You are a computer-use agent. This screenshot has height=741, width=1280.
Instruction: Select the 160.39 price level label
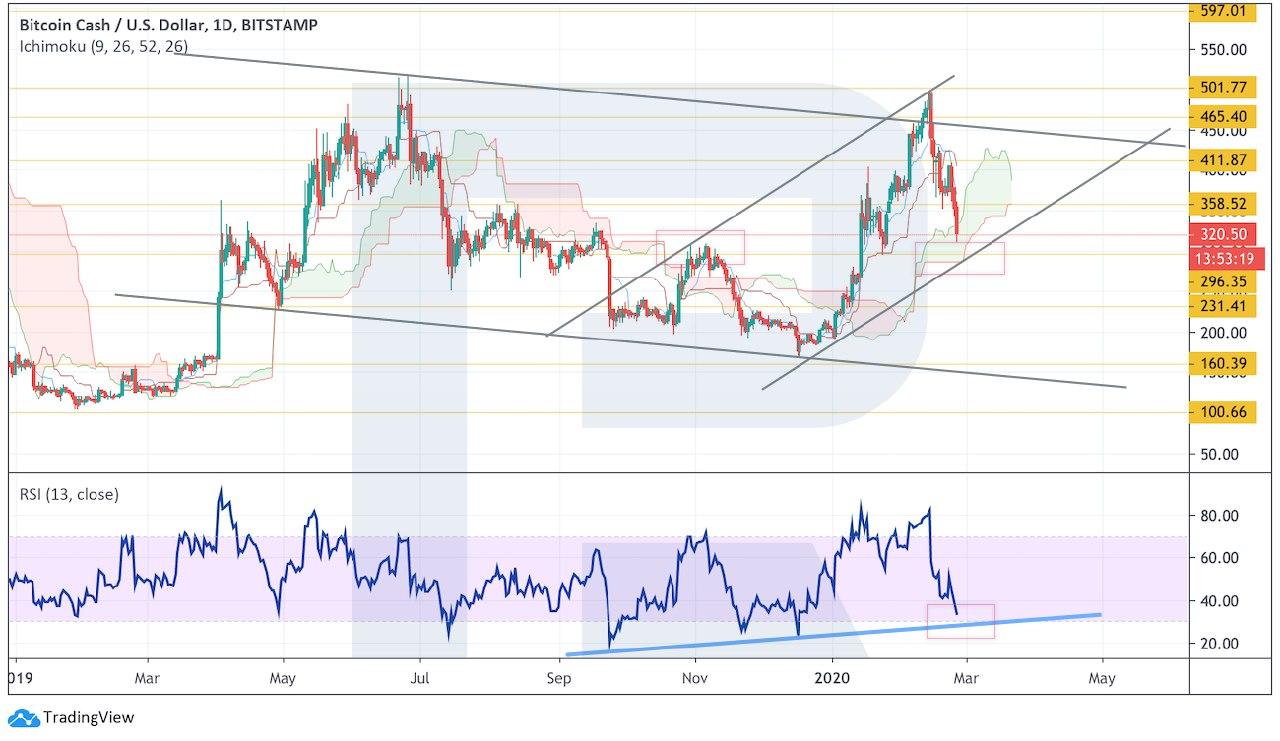click(x=1222, y=363)
